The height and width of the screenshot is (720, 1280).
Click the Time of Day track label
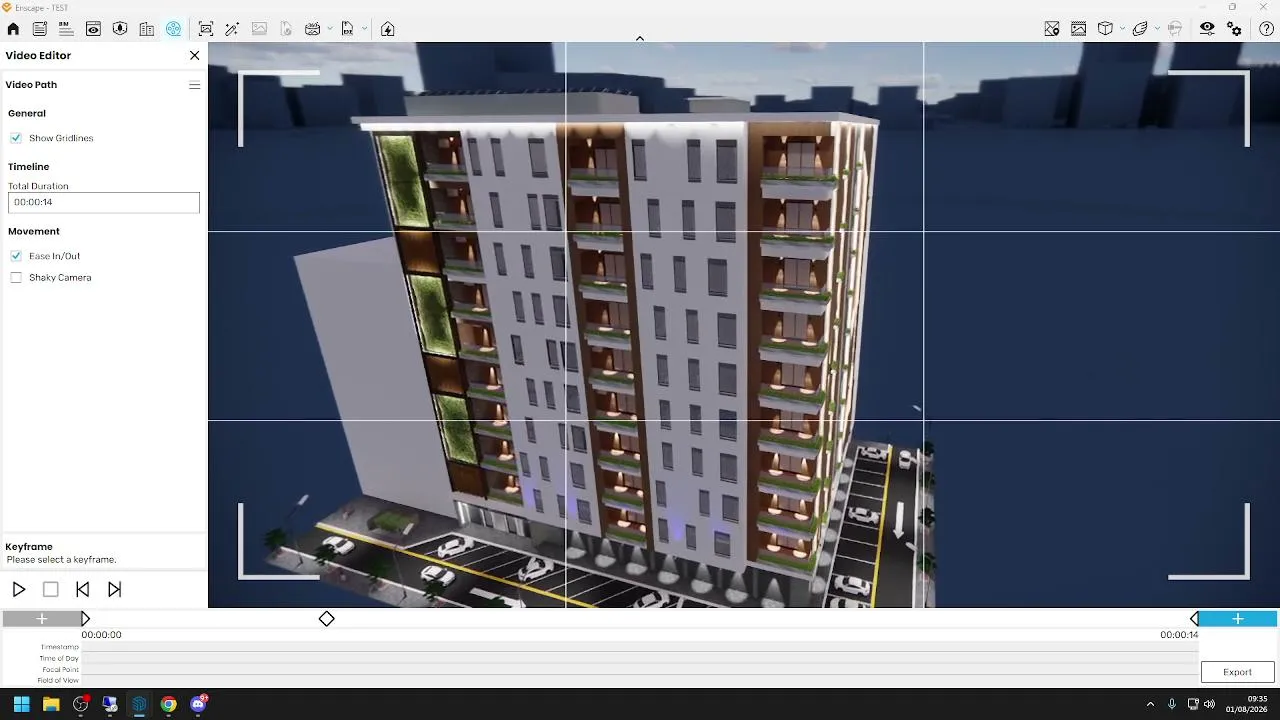(59, 659)
